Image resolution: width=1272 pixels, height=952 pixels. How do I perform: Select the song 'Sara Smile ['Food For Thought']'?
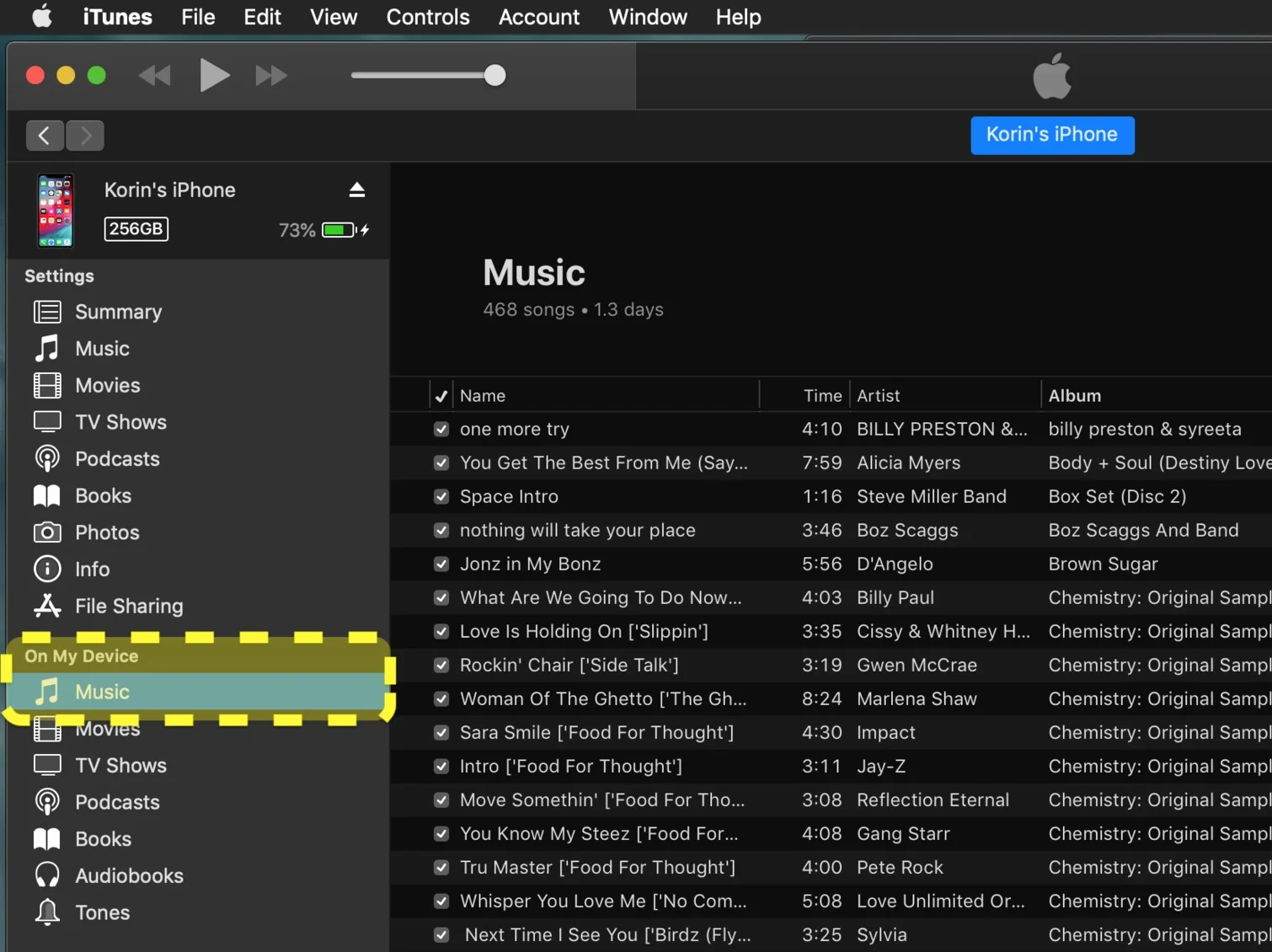coord(596,732)
